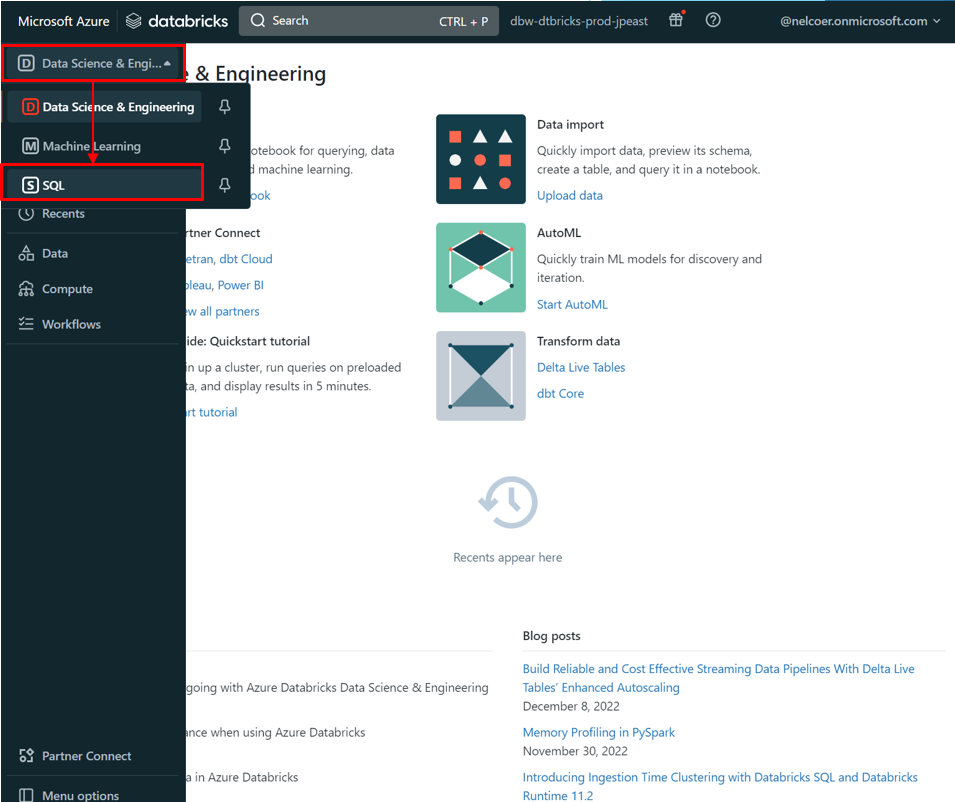
Task: Switch to the SQL persona
Action: tap(103, 185)
